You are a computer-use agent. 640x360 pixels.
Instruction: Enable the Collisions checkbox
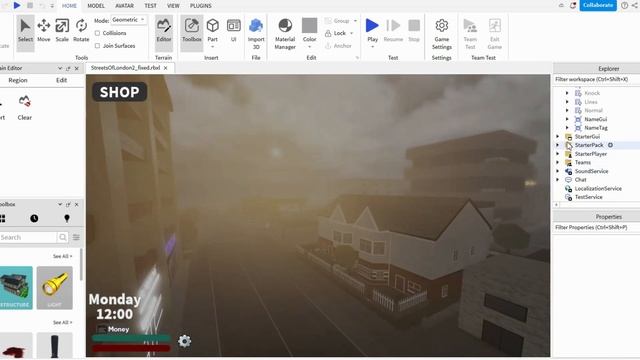coord(97,33)
